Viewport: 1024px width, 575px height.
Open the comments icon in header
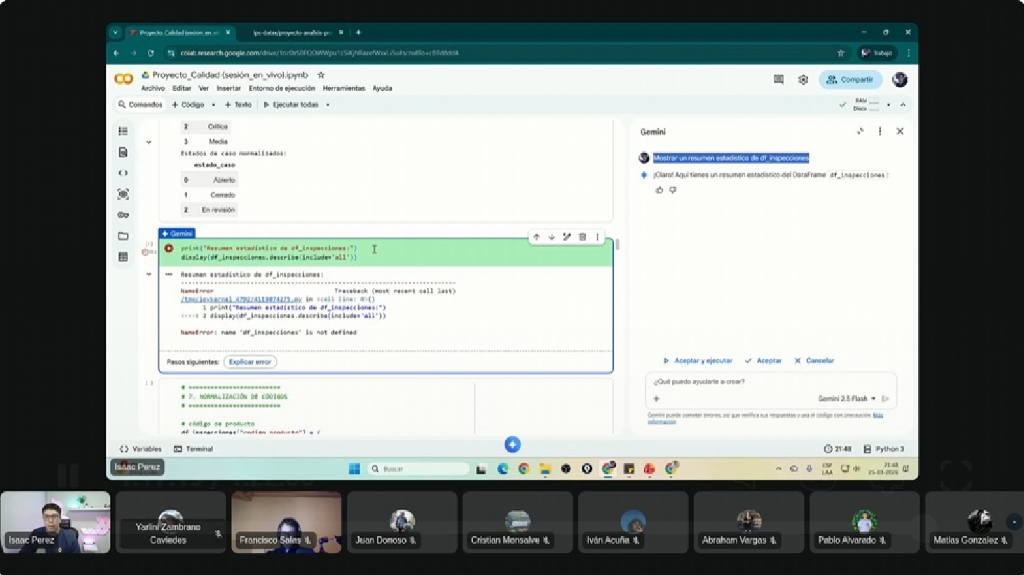[x=778, y=80]
